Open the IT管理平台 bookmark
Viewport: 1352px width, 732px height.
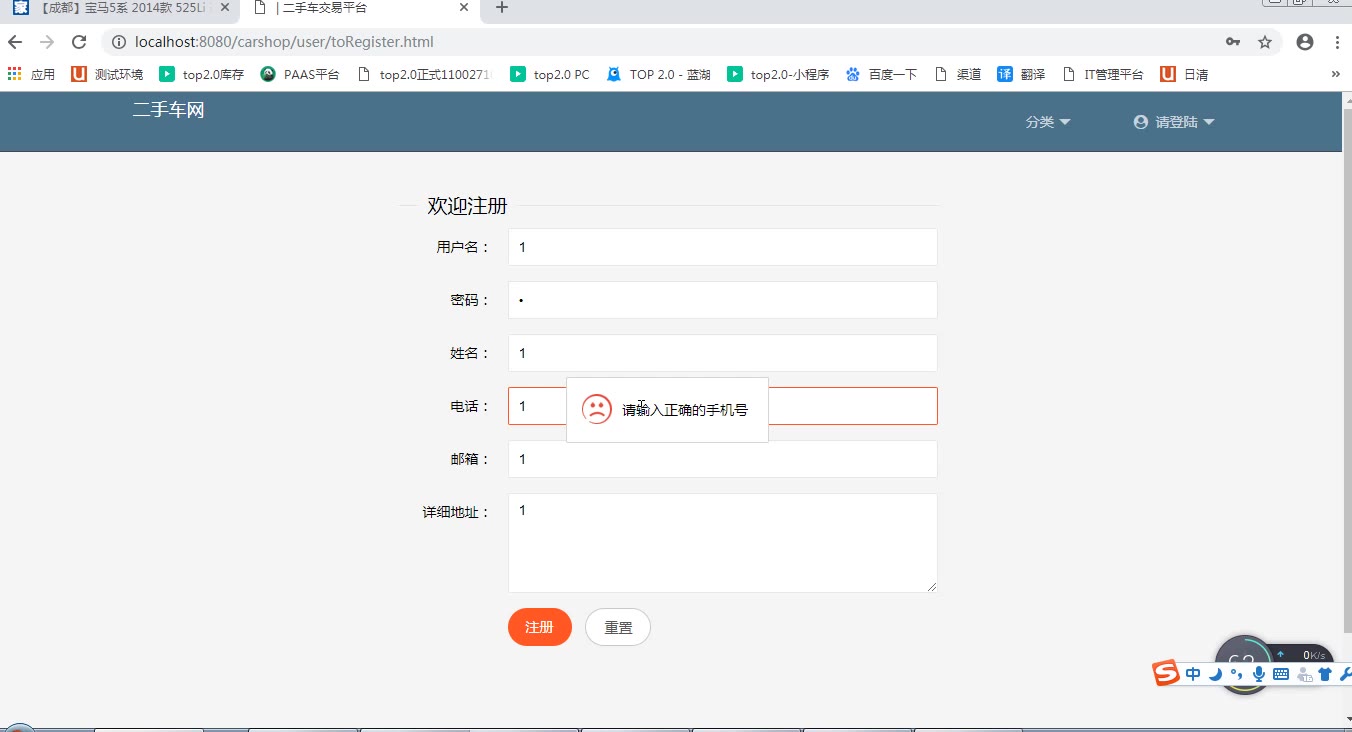(1102, 74)
